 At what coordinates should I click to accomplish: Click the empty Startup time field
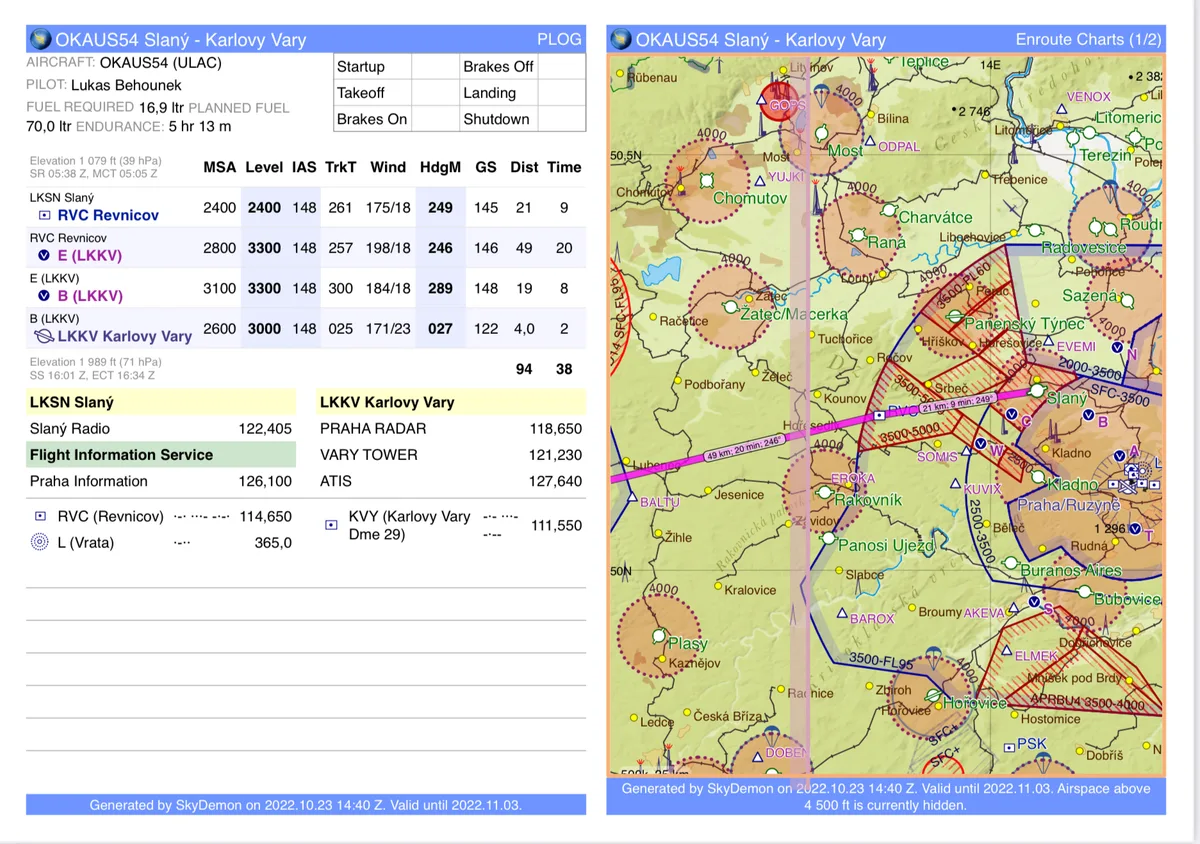(434, 67)
